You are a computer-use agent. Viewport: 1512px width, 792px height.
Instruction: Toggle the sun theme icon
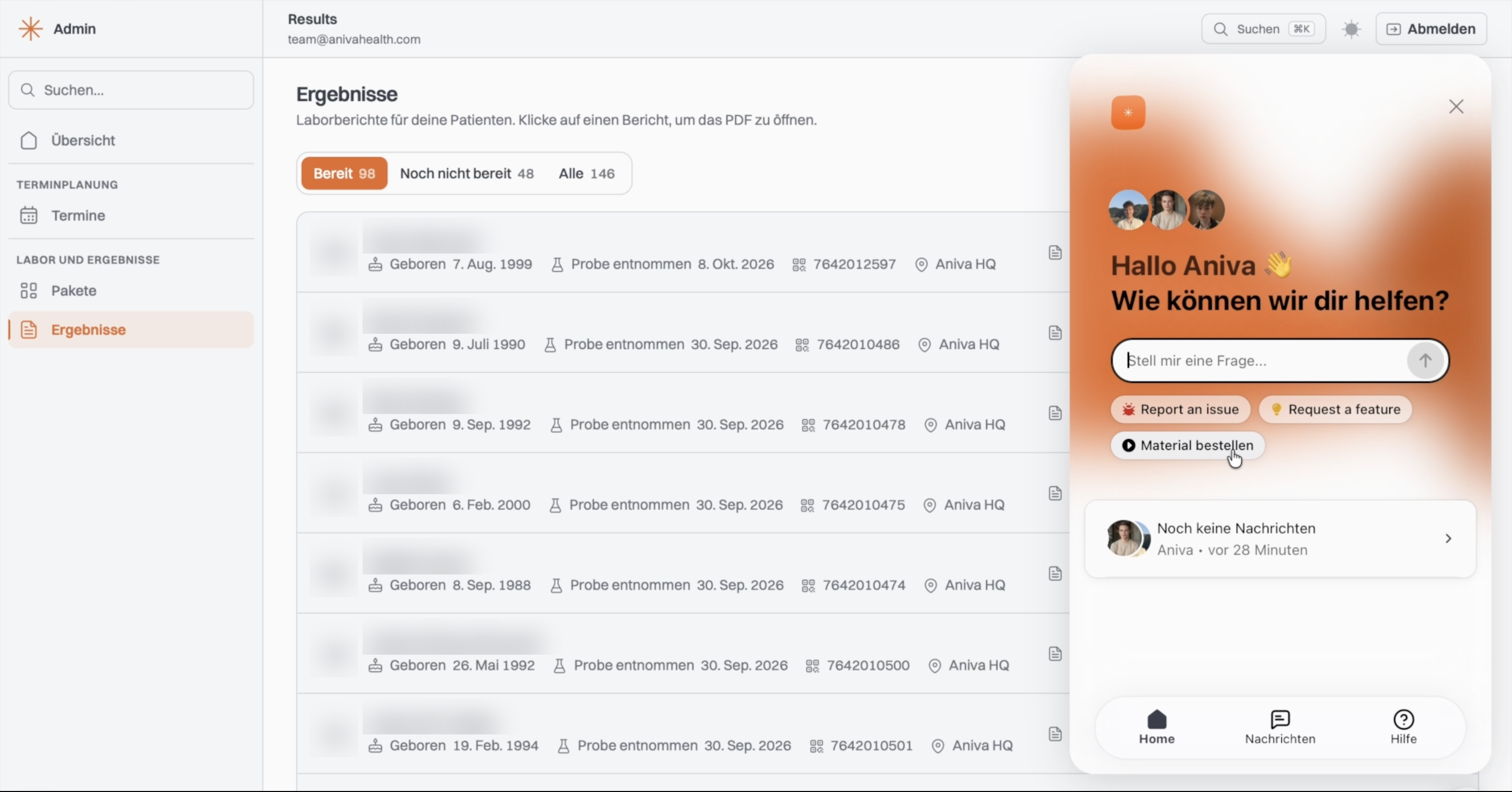(1351, 29)
